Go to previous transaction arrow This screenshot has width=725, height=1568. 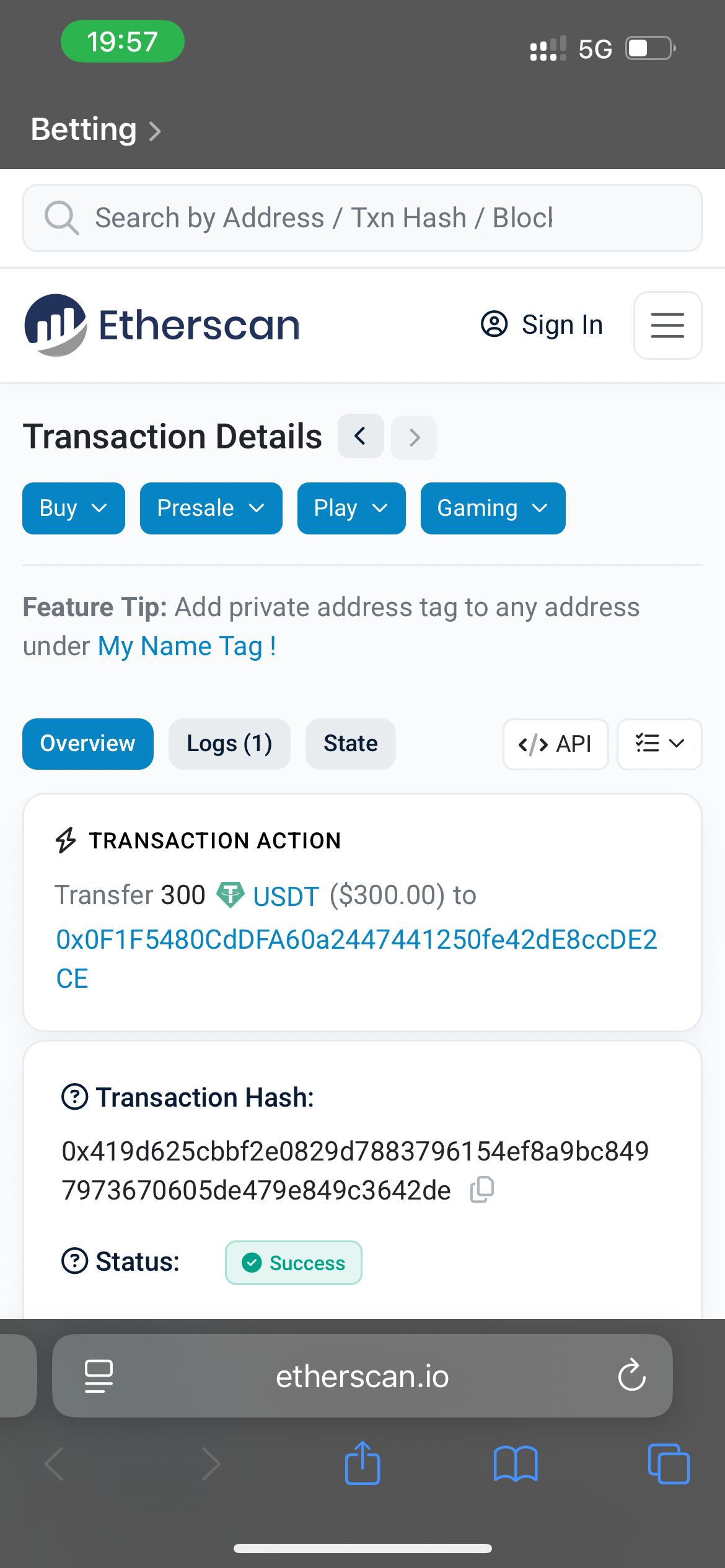361,437
